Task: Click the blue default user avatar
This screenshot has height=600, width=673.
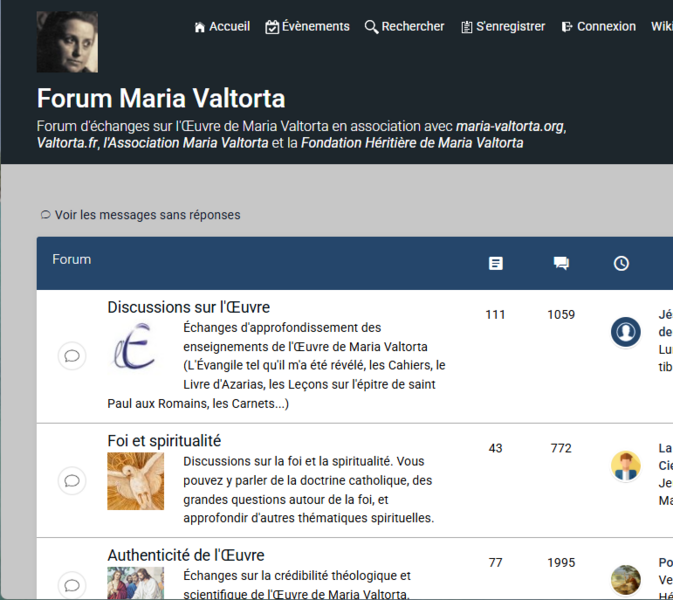Action: coord(626,332)
